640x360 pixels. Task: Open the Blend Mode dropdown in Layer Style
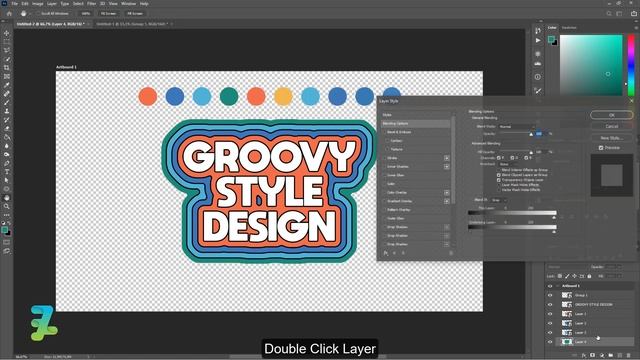pos(516,127)
